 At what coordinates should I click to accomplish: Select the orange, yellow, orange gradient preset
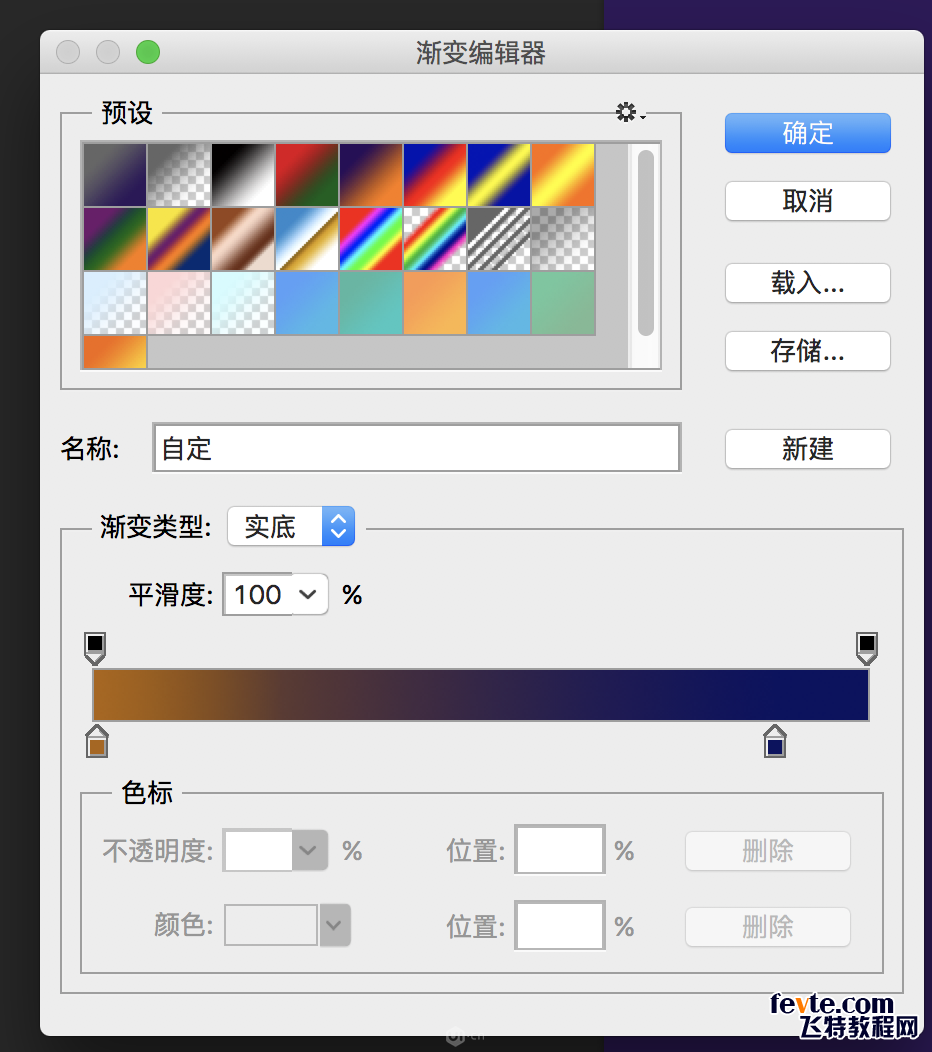(x=563, y=174)
